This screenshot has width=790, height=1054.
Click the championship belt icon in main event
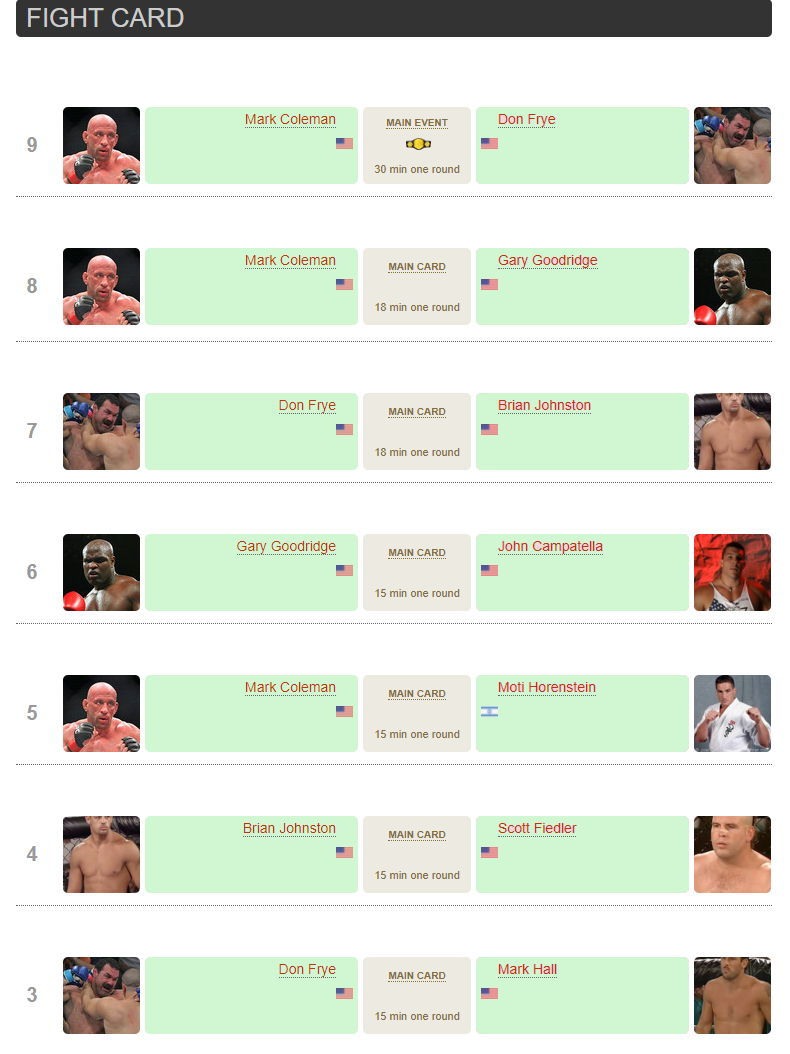[x=417, y=144]
